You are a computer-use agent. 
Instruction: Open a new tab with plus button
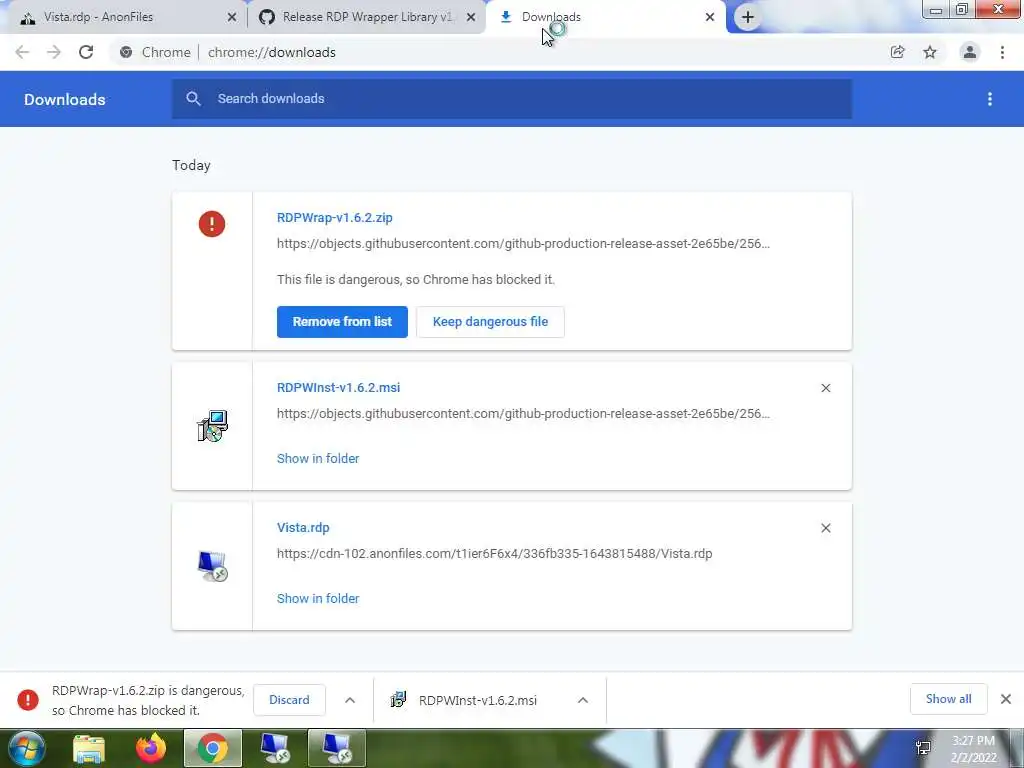tap(748, 17)
